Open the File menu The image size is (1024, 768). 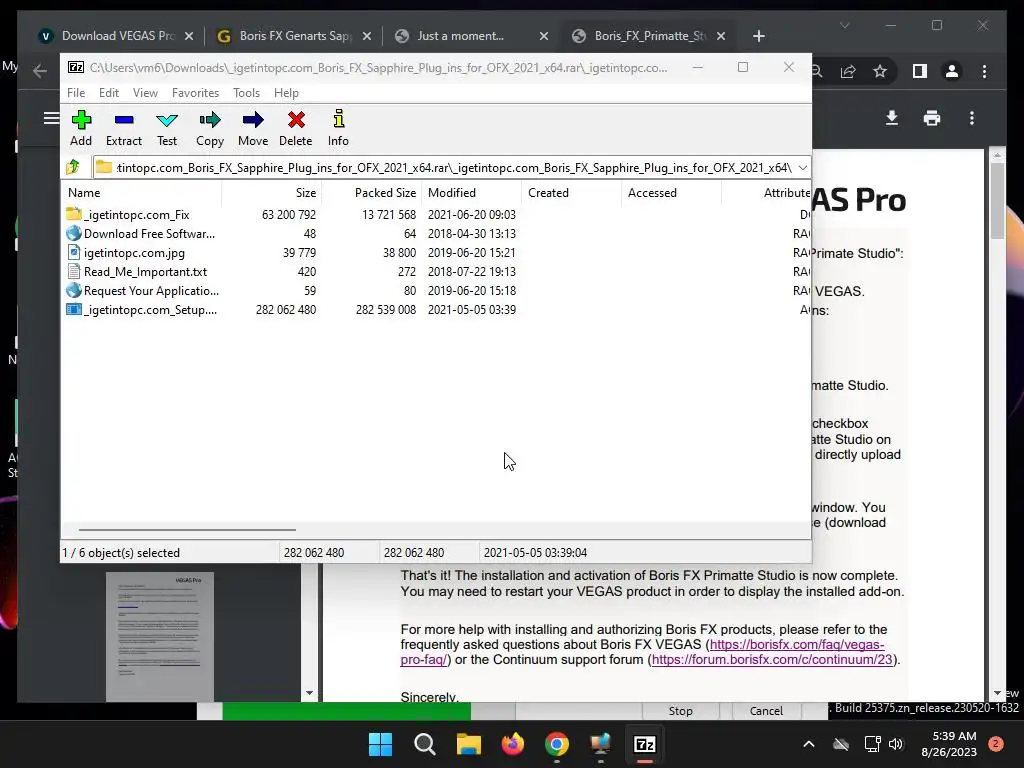76,93
